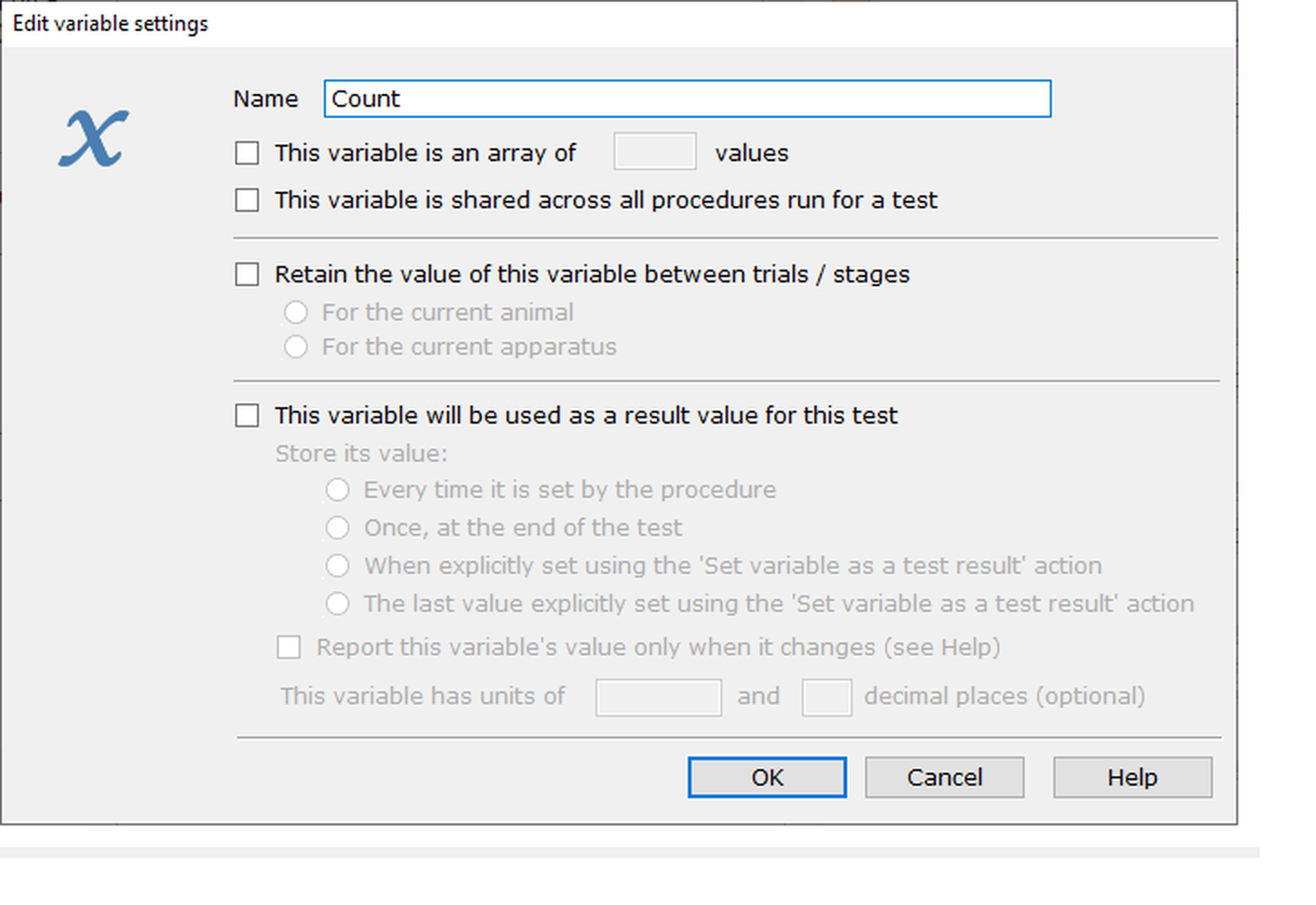The width and height of the screenshot is (1316, 905).
Task: Click the array values count field
Action: click(654, 152)
